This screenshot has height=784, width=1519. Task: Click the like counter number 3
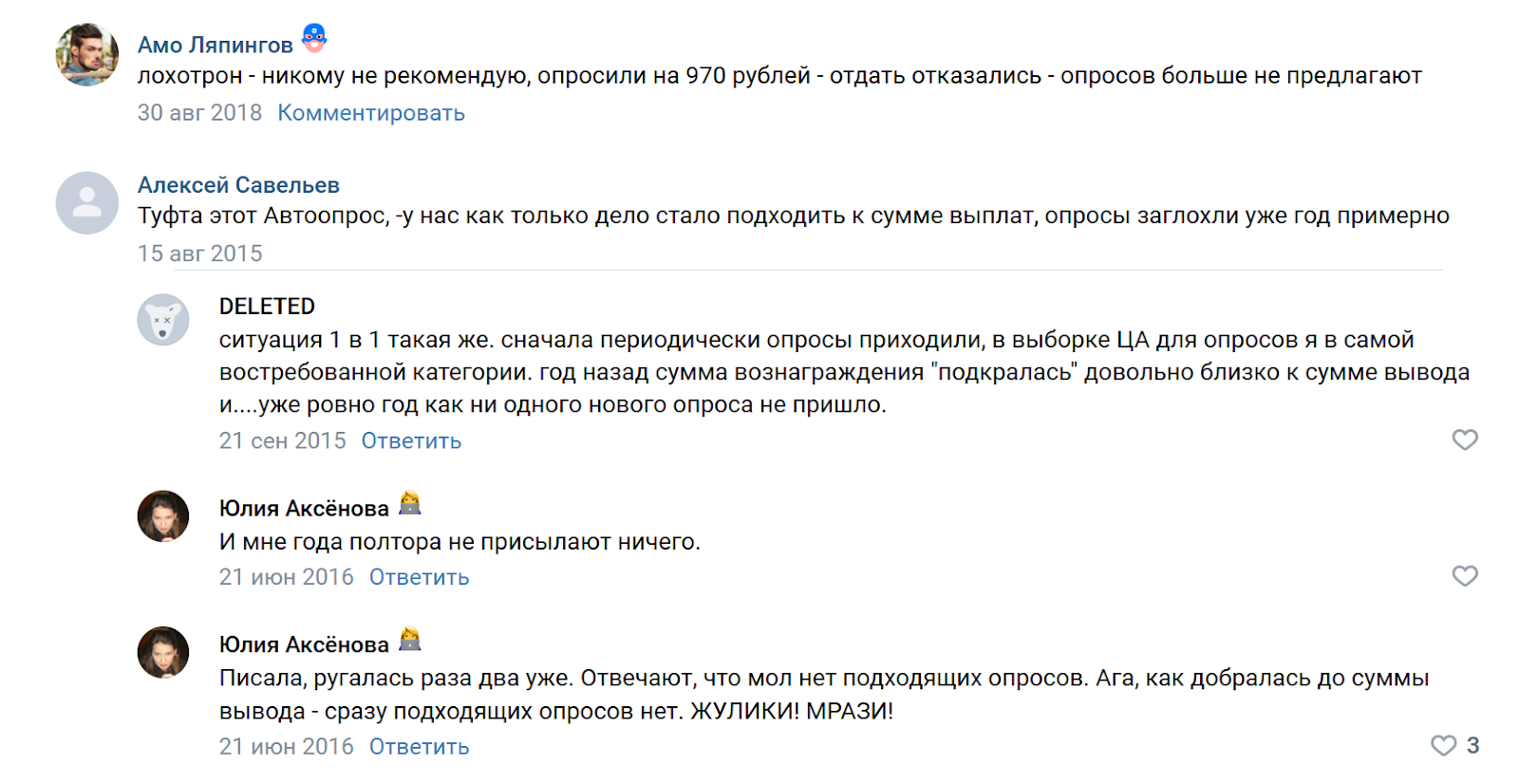click(1474, 745)
